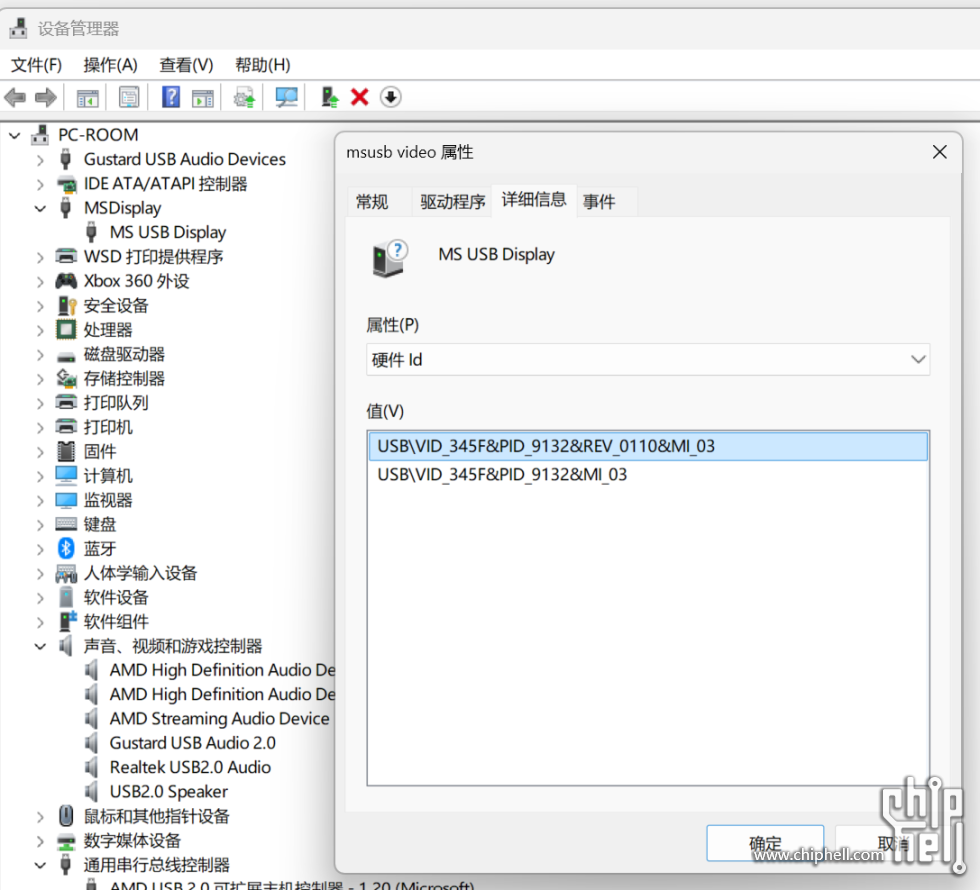Image resolution: width=980 pixels, height=890 pixels.
Task: Open the 帮助(H) menu
Action: point(262,65)
